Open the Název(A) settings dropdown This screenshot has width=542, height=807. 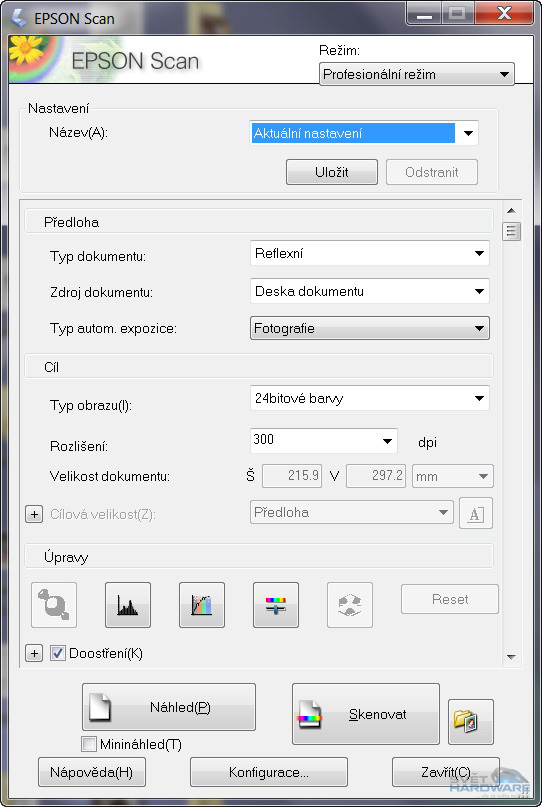click(x=364, y=133)
